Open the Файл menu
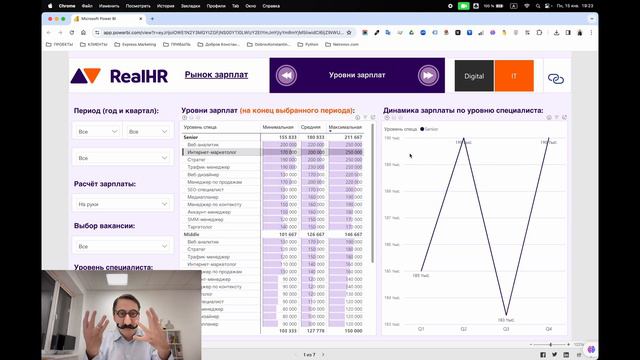Viewport: 640px width, 360px height. (x=87, y=6)
